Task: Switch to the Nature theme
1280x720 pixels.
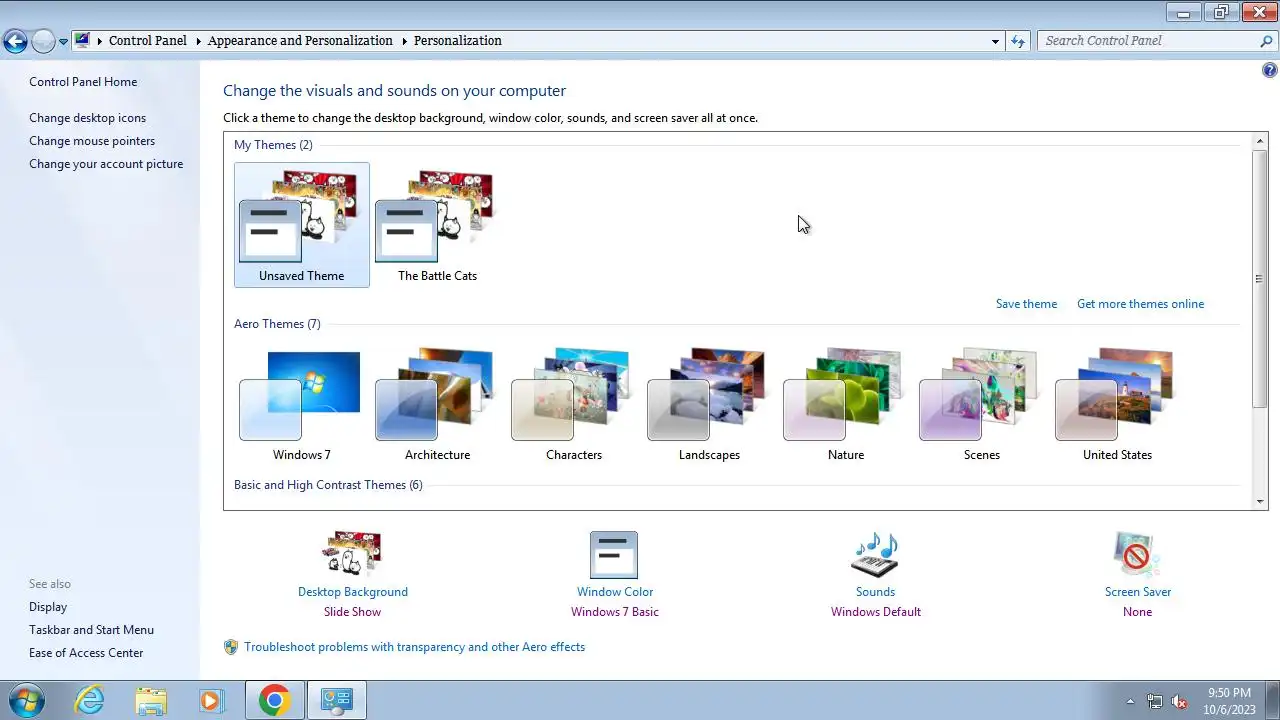Action: 845,404
